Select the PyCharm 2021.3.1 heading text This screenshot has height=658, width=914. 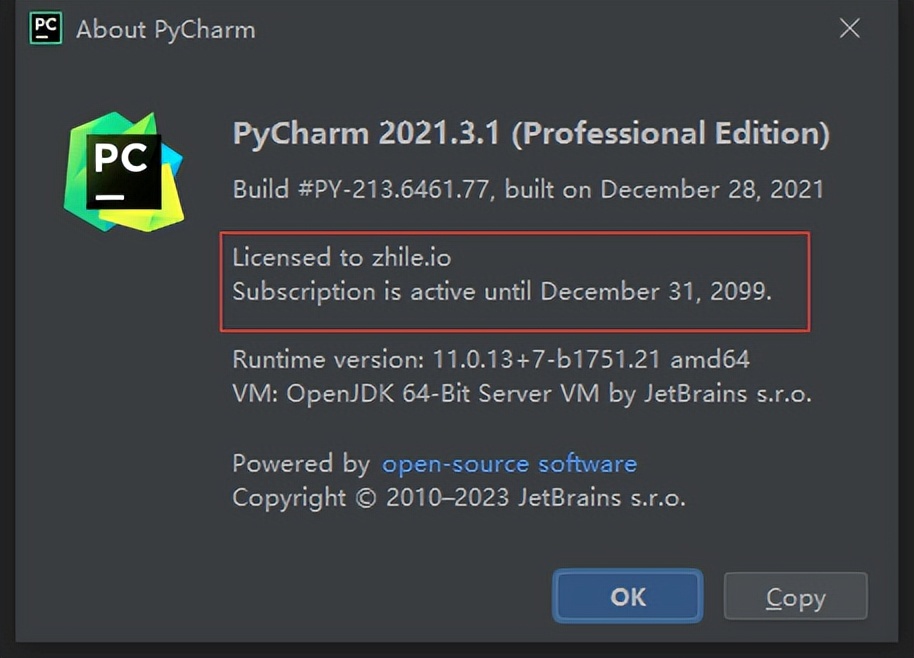coord(530,132)
